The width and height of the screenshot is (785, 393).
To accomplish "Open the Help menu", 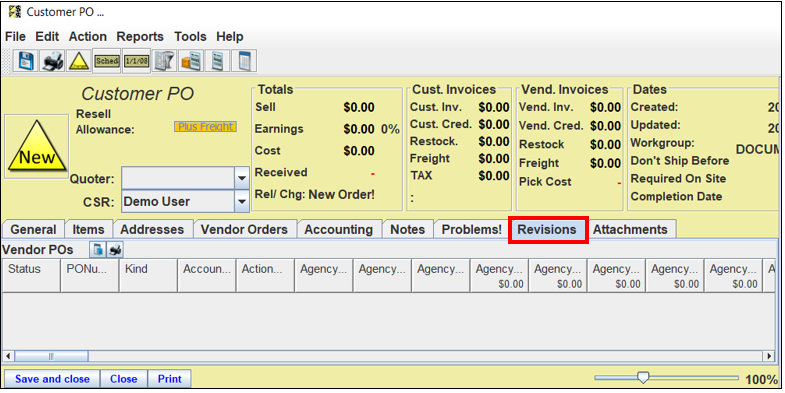I will [230, 37].
